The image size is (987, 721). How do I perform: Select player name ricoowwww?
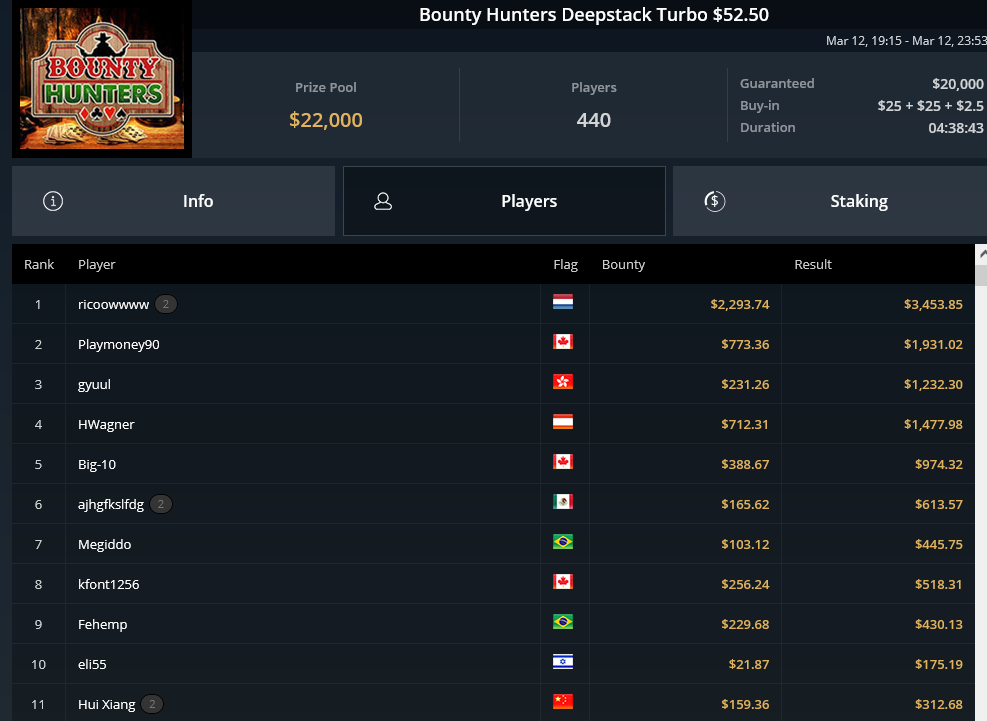[113, 305]
